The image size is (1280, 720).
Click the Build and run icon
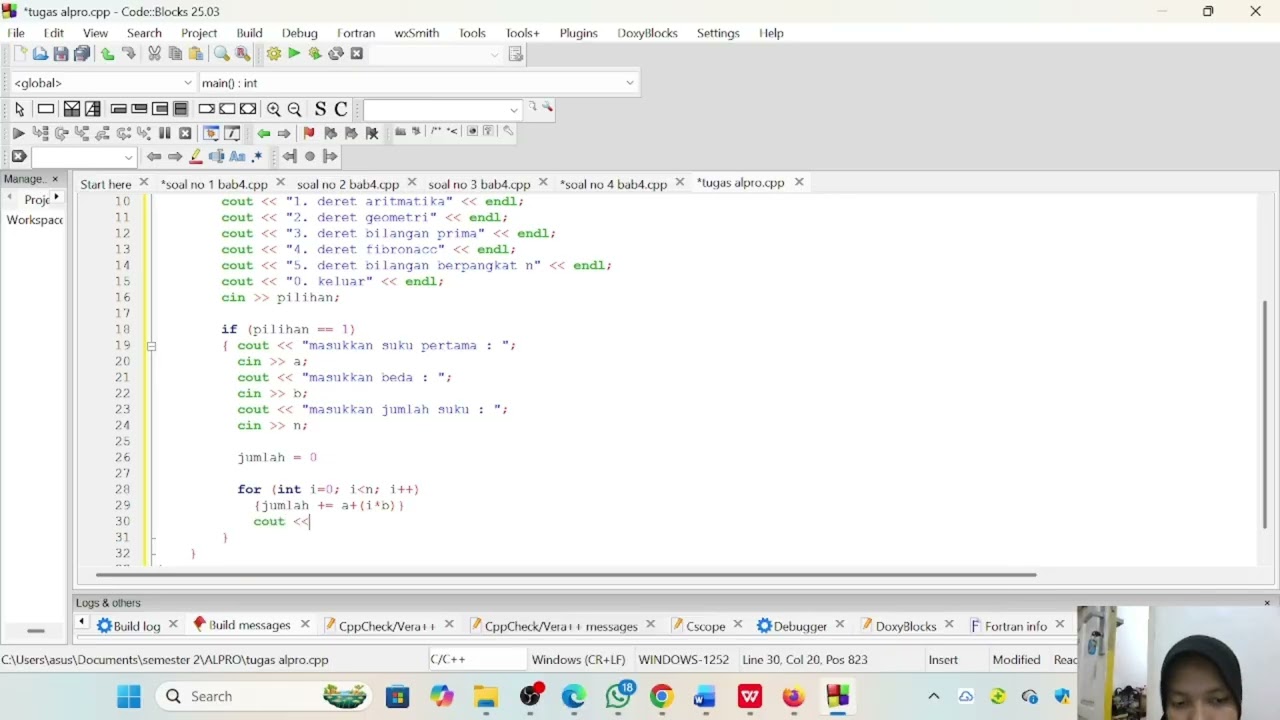pyautogui.click(x=315, y=54)
